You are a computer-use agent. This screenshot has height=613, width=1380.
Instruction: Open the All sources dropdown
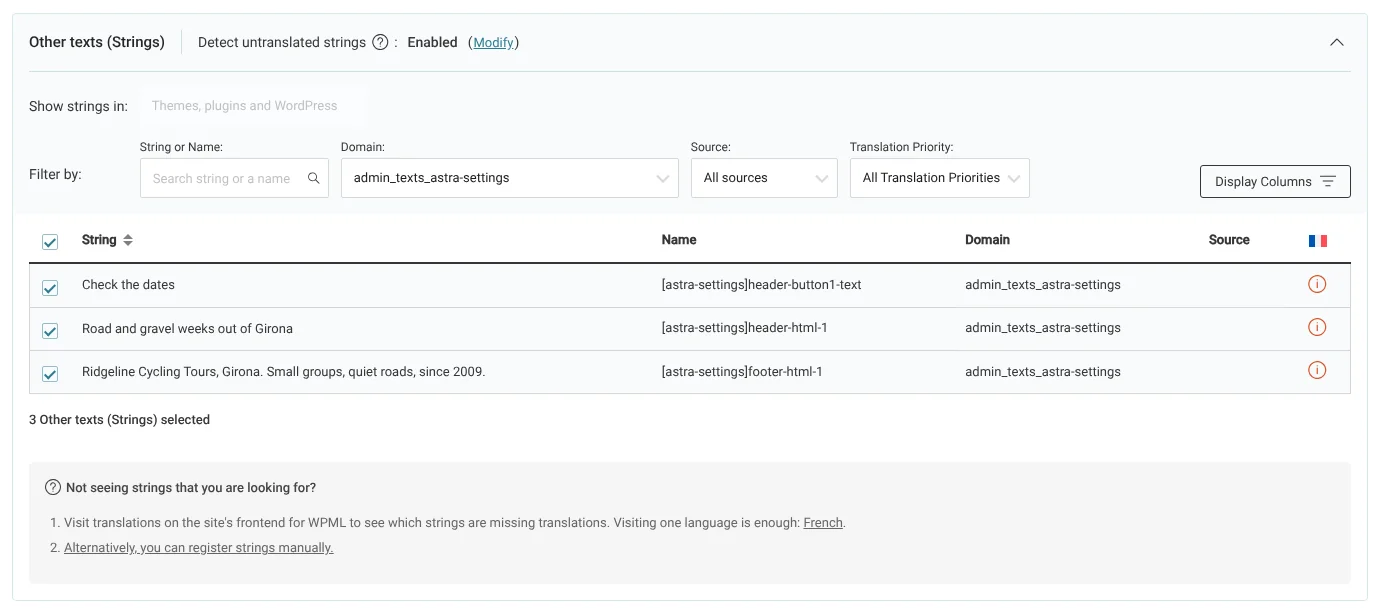[x=764, y=178]
